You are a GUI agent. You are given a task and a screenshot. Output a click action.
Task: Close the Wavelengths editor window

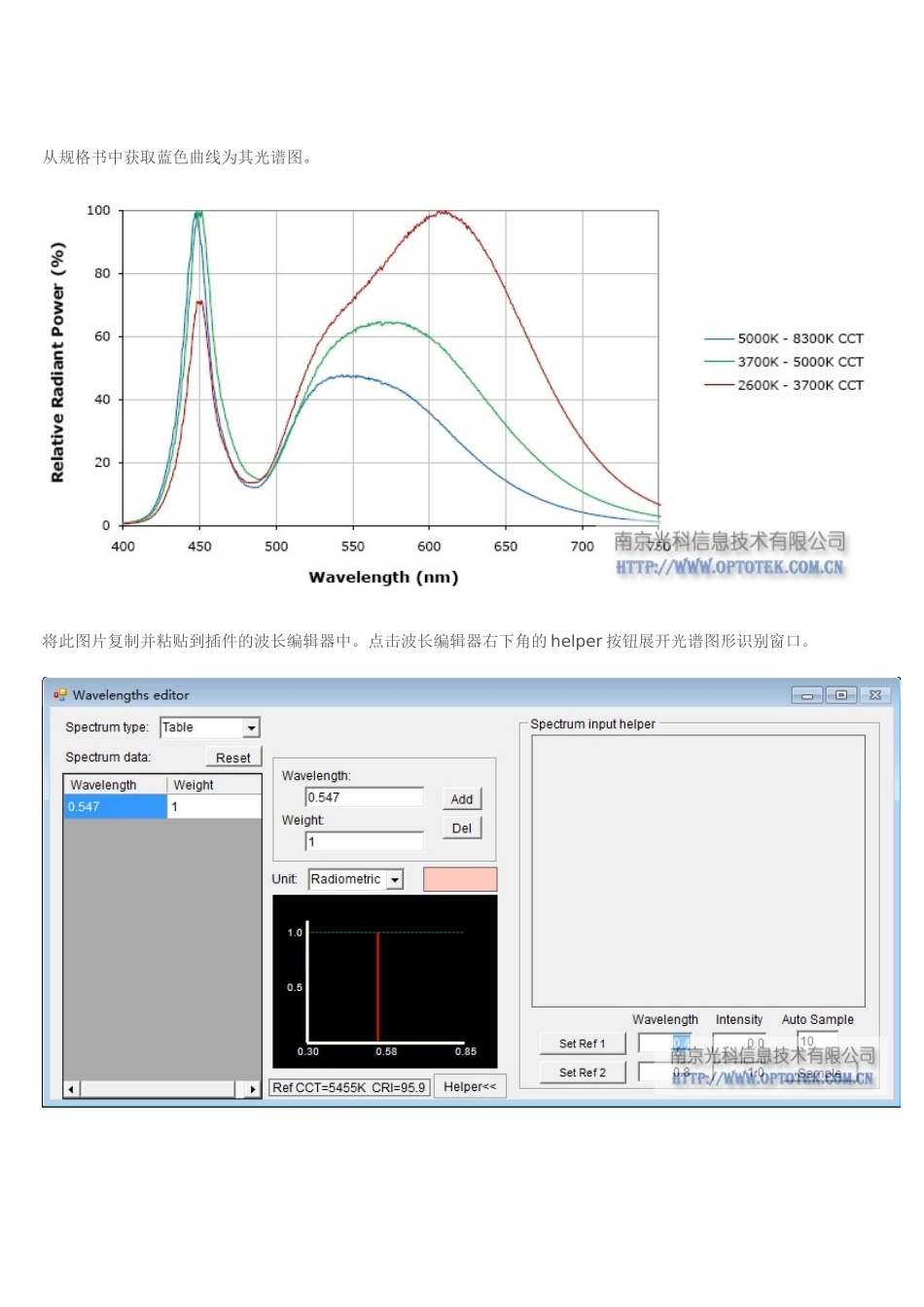(x=874, y=695)
